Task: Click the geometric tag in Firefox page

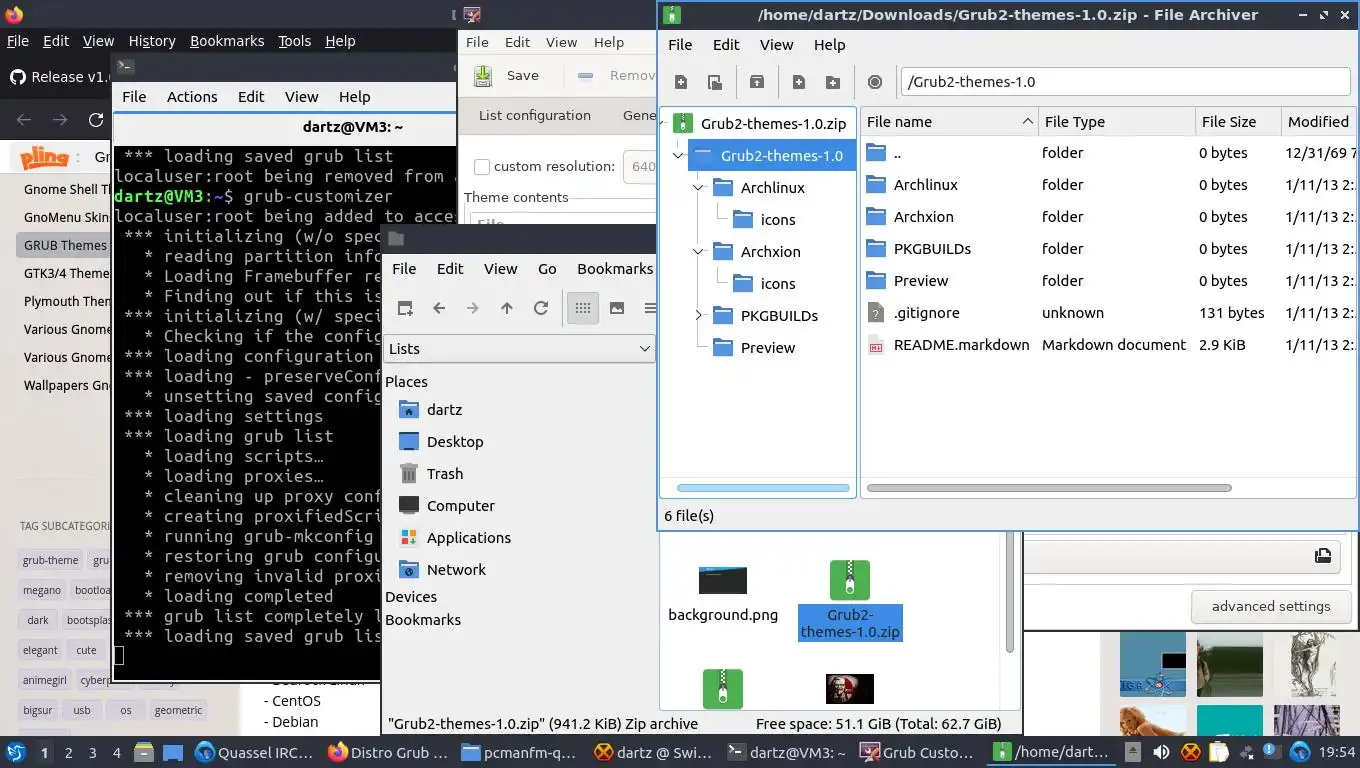Action: (x=178, y=710)
